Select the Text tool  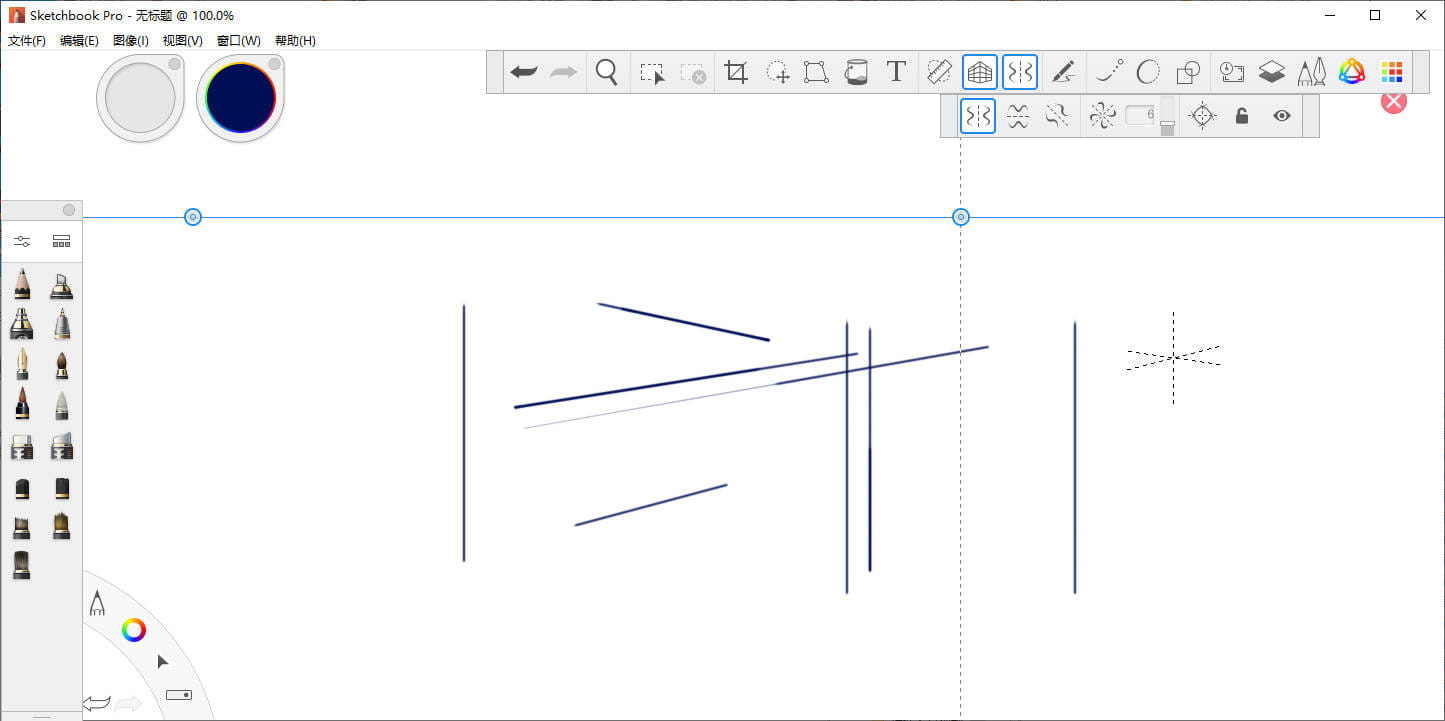tap(895, 71)
